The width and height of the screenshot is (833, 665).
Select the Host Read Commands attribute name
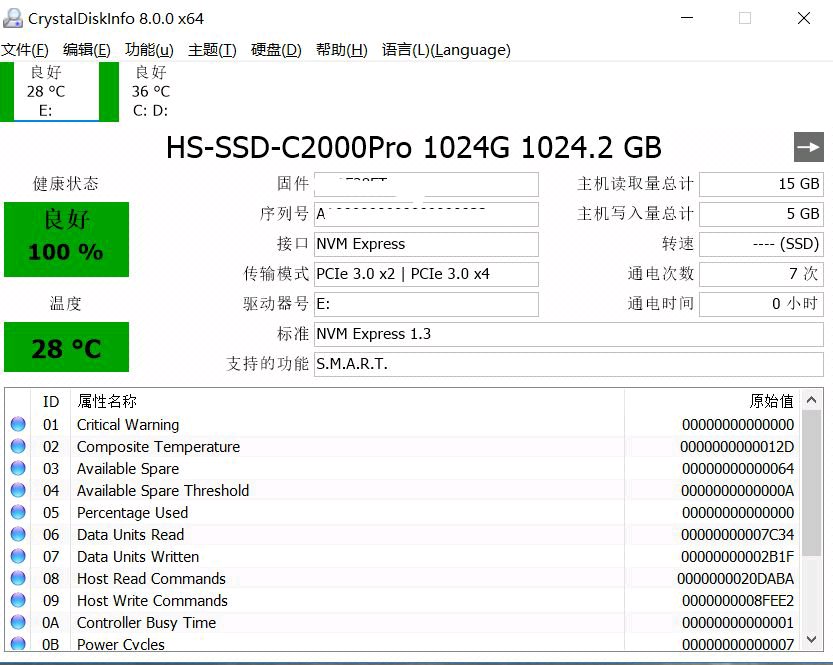(x=151, y=578)
